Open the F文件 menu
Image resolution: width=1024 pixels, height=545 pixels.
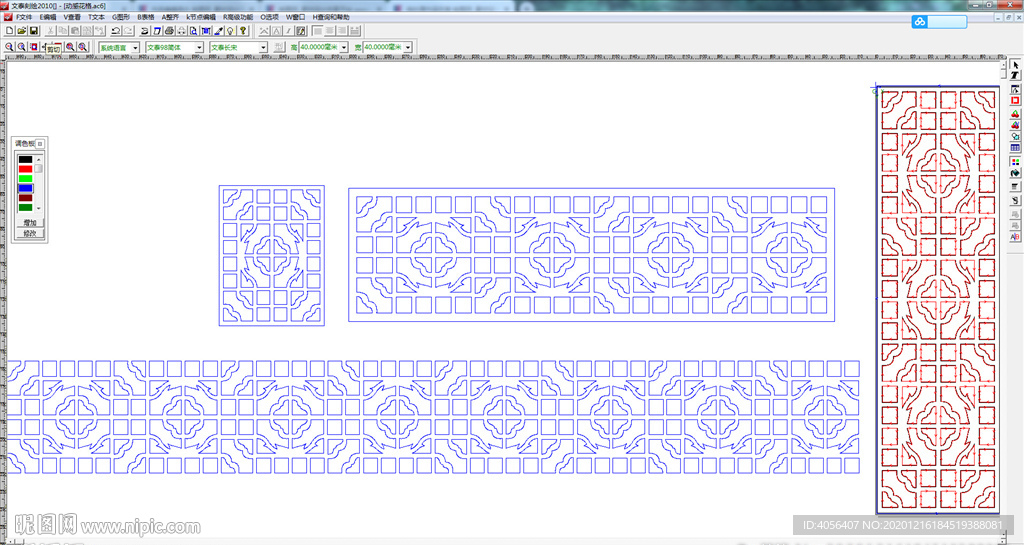tap(24, 17)
